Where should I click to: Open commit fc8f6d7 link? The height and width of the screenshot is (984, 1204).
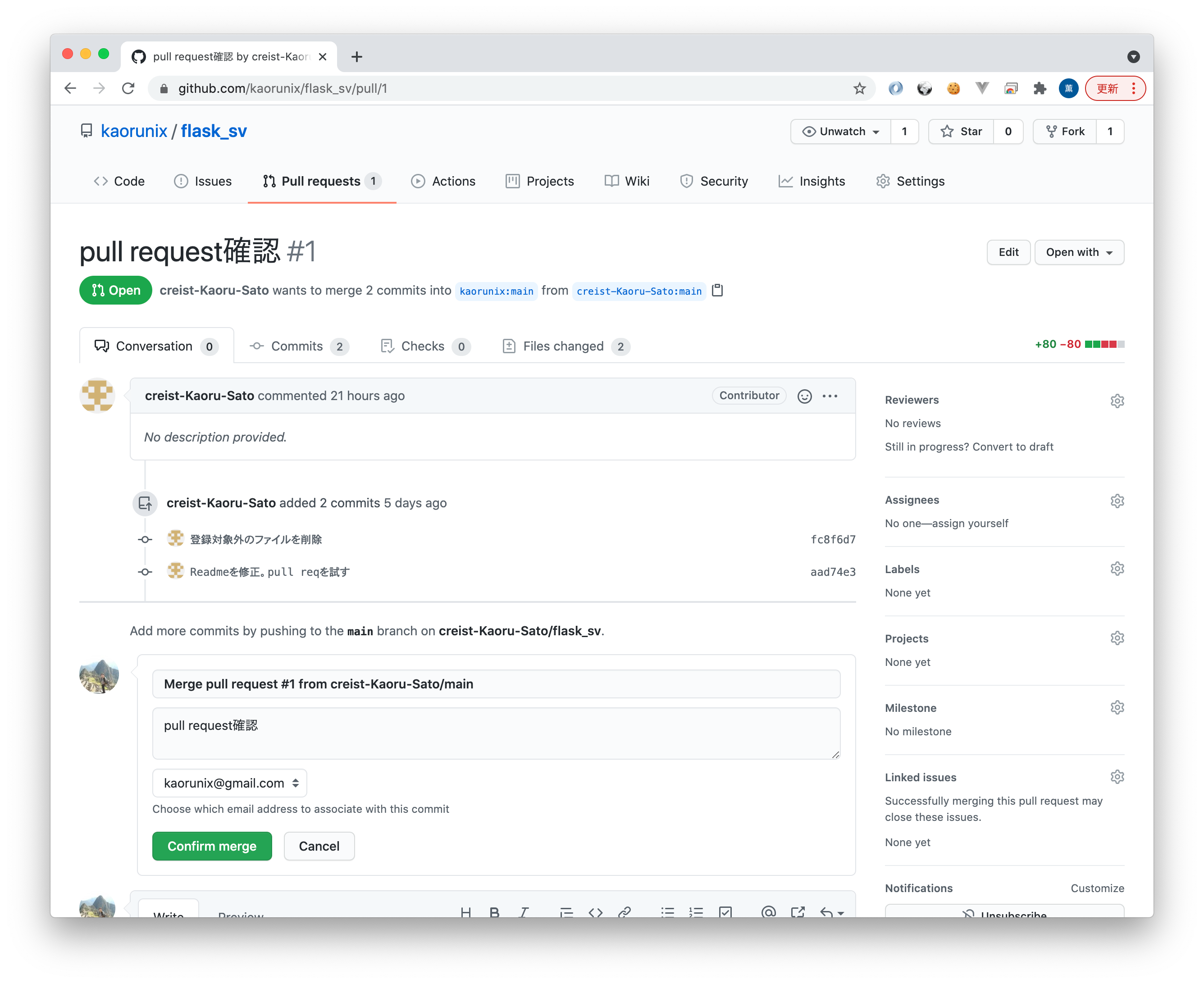click(x=832, y=540)
